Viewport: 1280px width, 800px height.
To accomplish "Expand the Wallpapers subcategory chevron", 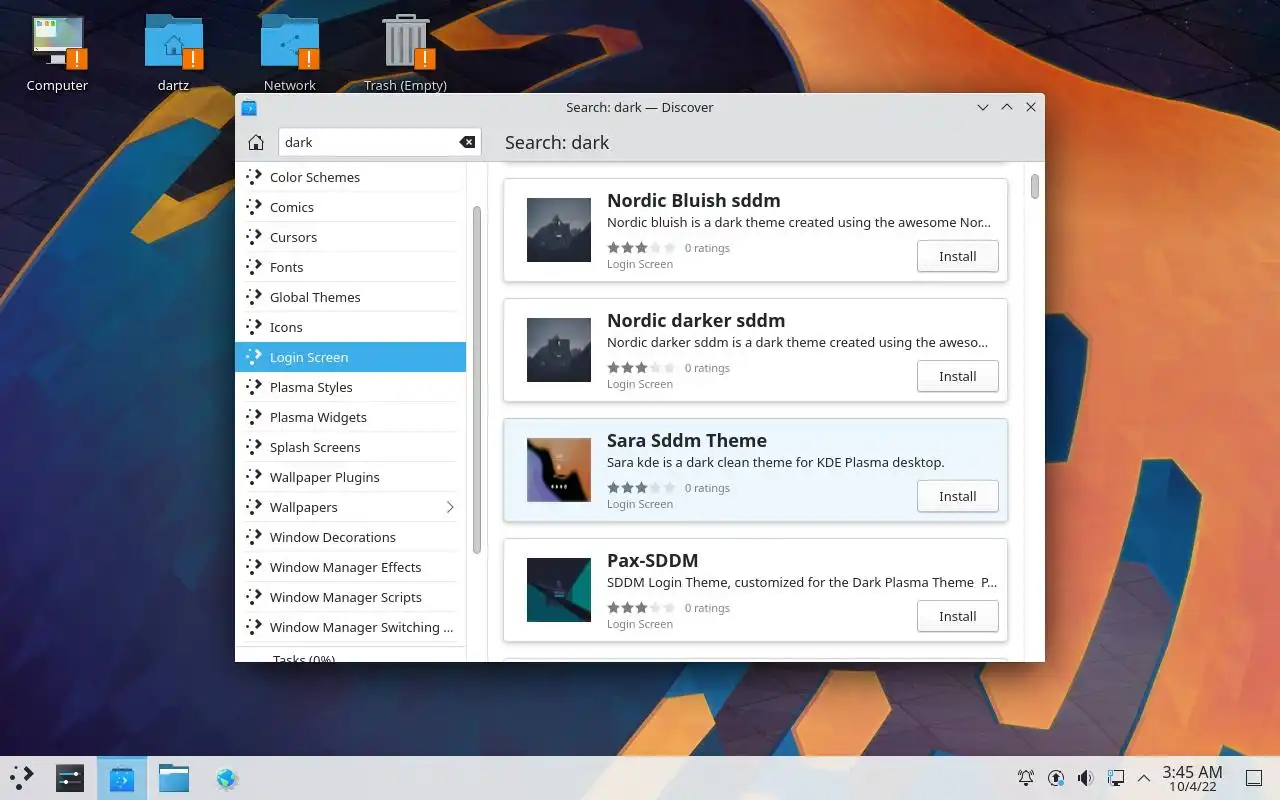I will tap(450, 507).
